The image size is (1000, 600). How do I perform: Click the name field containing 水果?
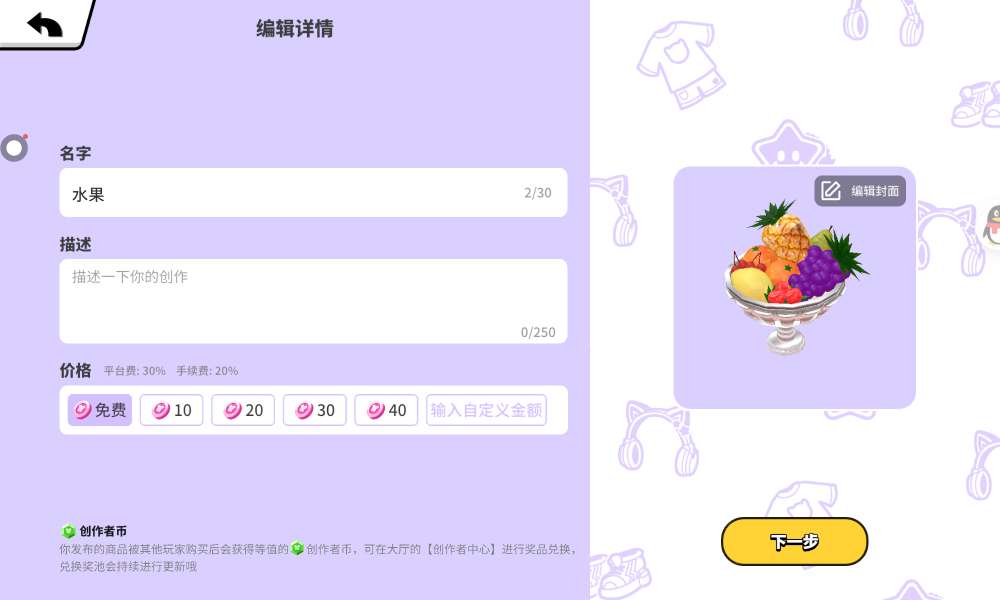point(313,193)
